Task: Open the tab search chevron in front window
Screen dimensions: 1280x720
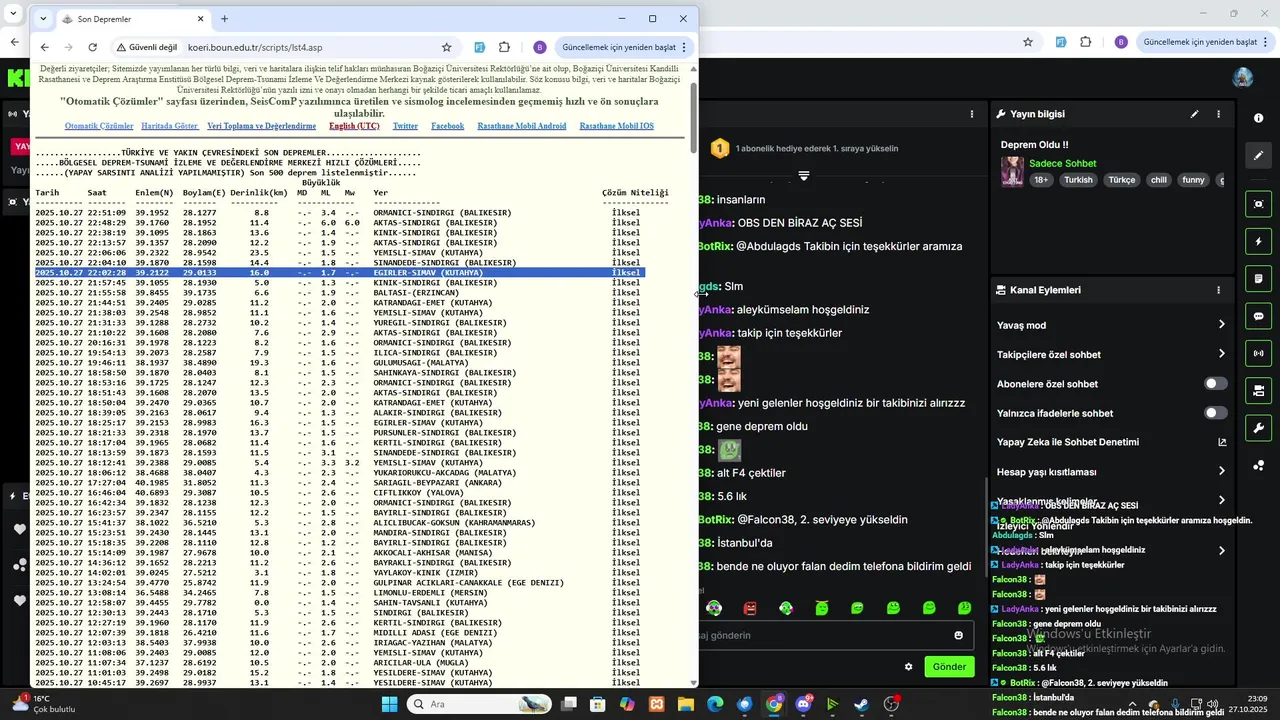Action: click(43, 19)
